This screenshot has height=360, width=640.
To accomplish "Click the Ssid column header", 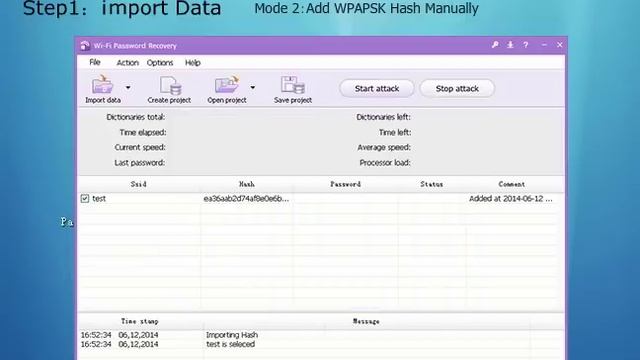I will (139, 184).
